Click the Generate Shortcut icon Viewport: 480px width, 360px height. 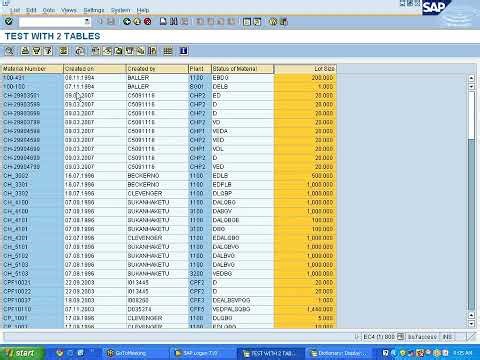[257, 22]
